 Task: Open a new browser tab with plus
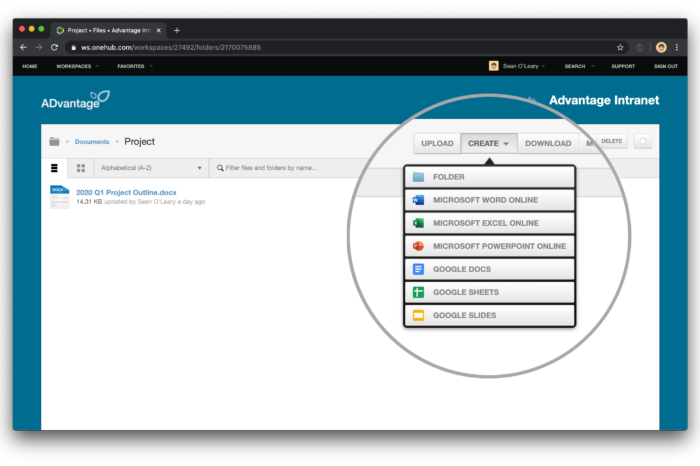177,30
